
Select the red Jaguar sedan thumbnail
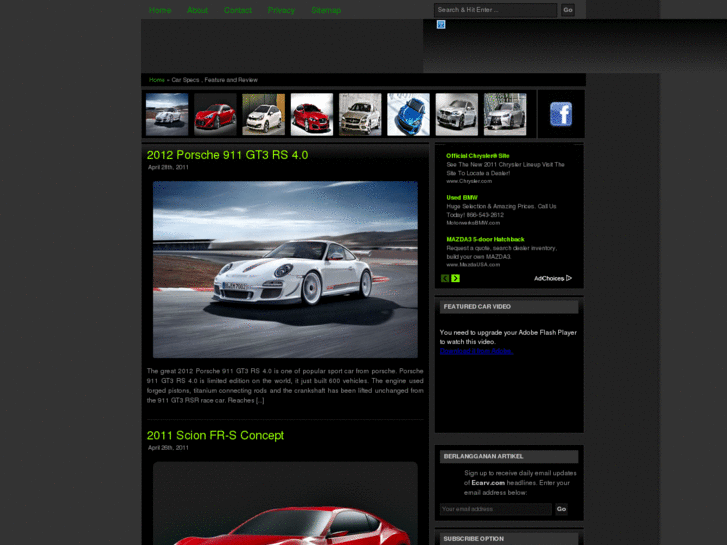312,114
